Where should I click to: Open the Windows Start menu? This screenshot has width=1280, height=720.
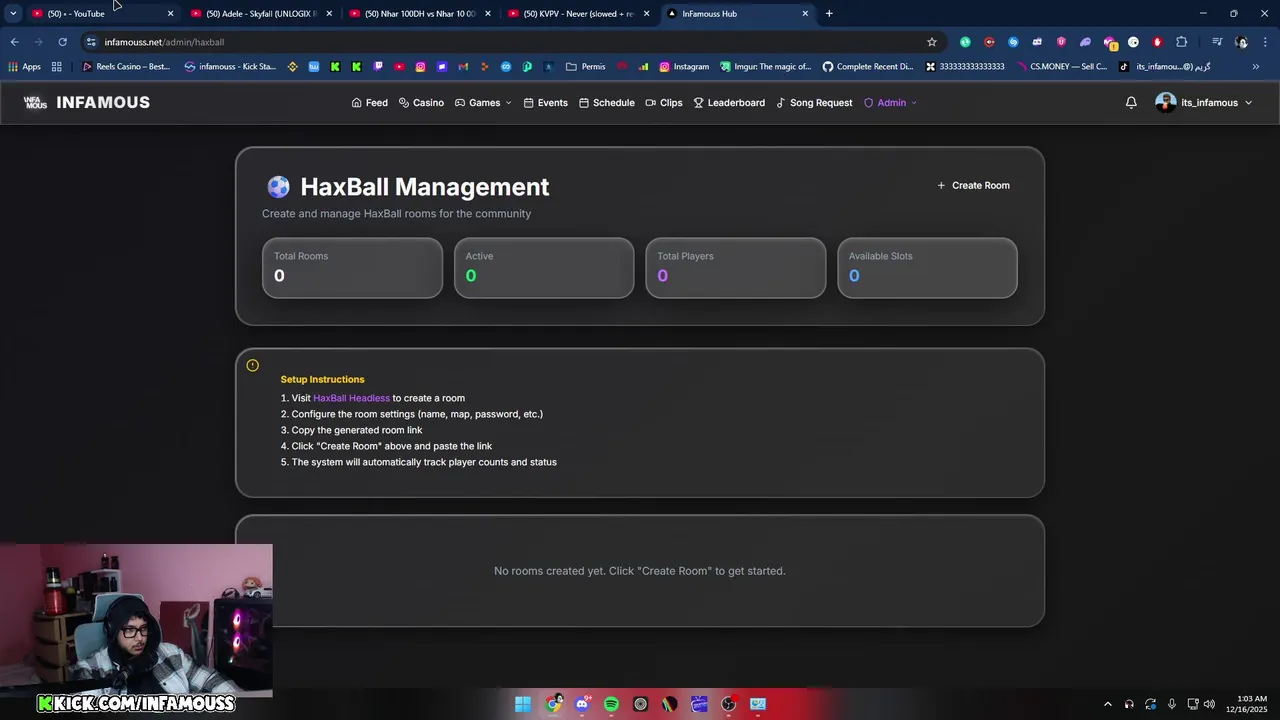523,704
